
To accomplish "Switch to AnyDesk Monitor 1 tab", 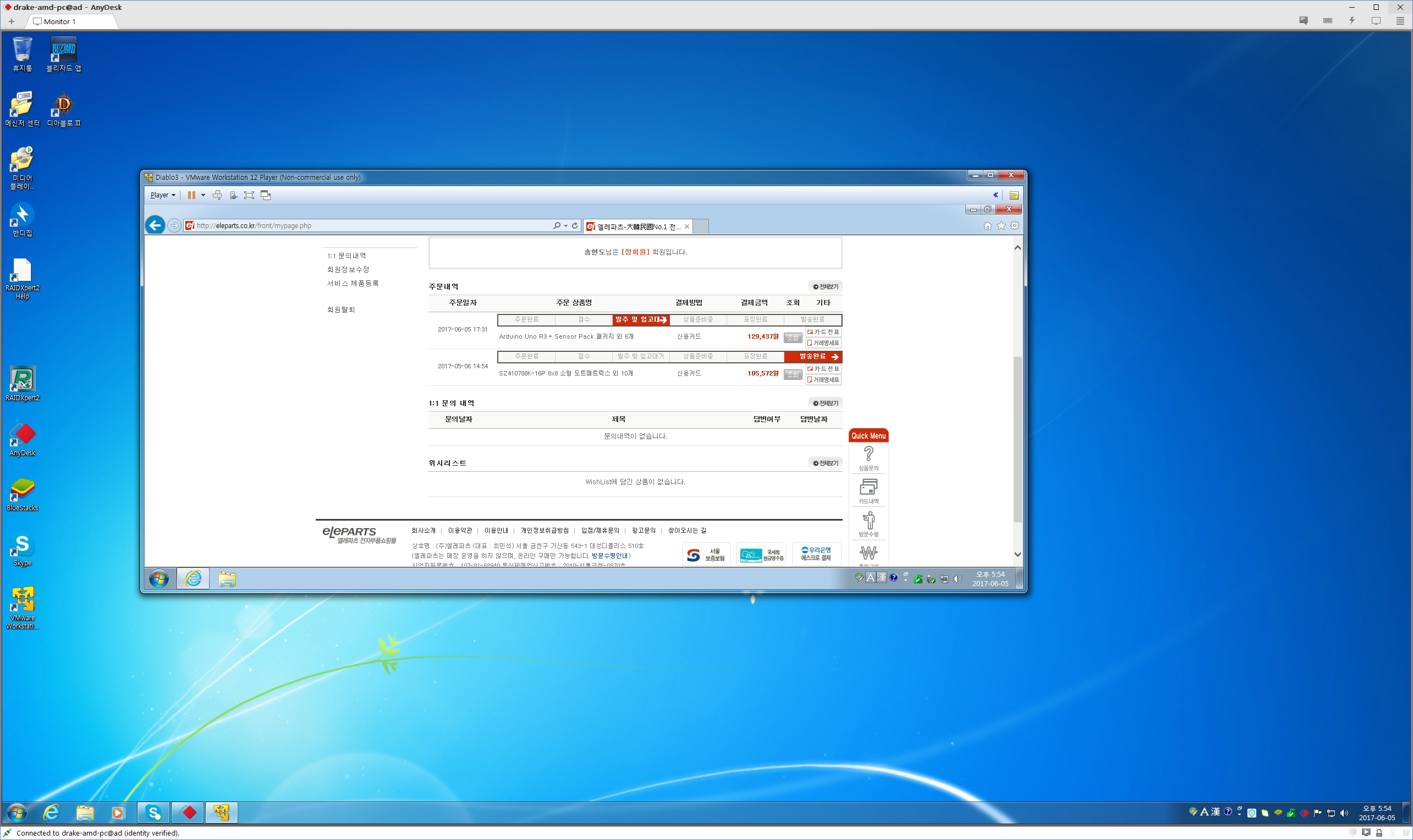I will click(59, 21).
